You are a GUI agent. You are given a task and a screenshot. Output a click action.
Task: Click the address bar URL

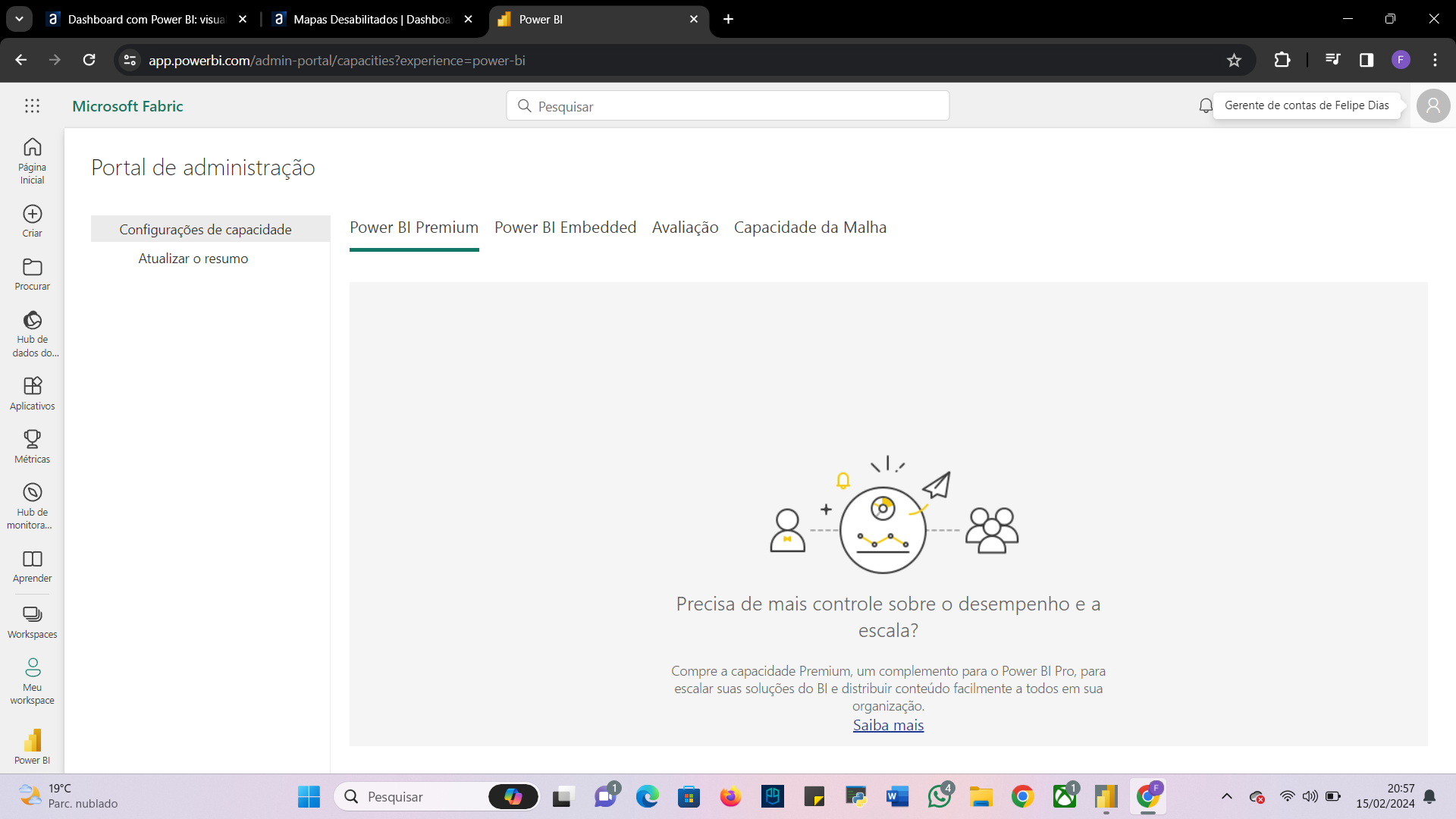(337, 60)
